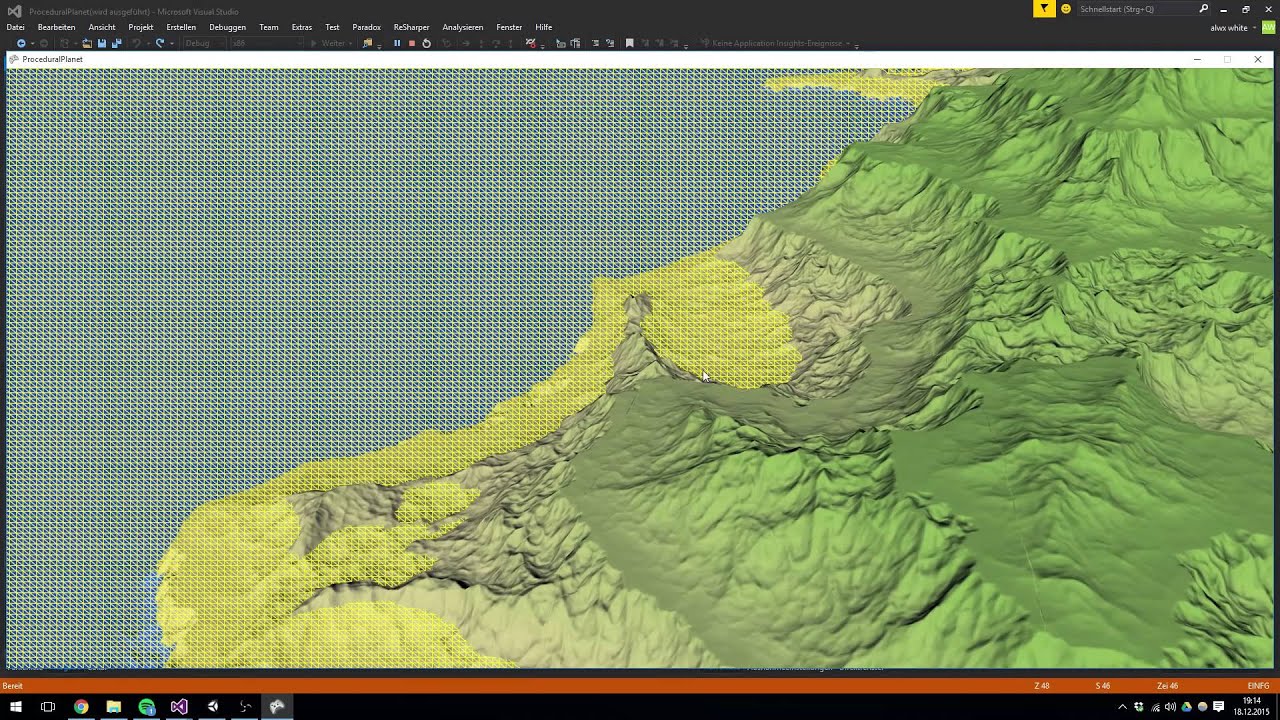Screen dimensions: 1280x720
Task: Open the Visual Studio taskbar icon
Action: tap(179, 707)
